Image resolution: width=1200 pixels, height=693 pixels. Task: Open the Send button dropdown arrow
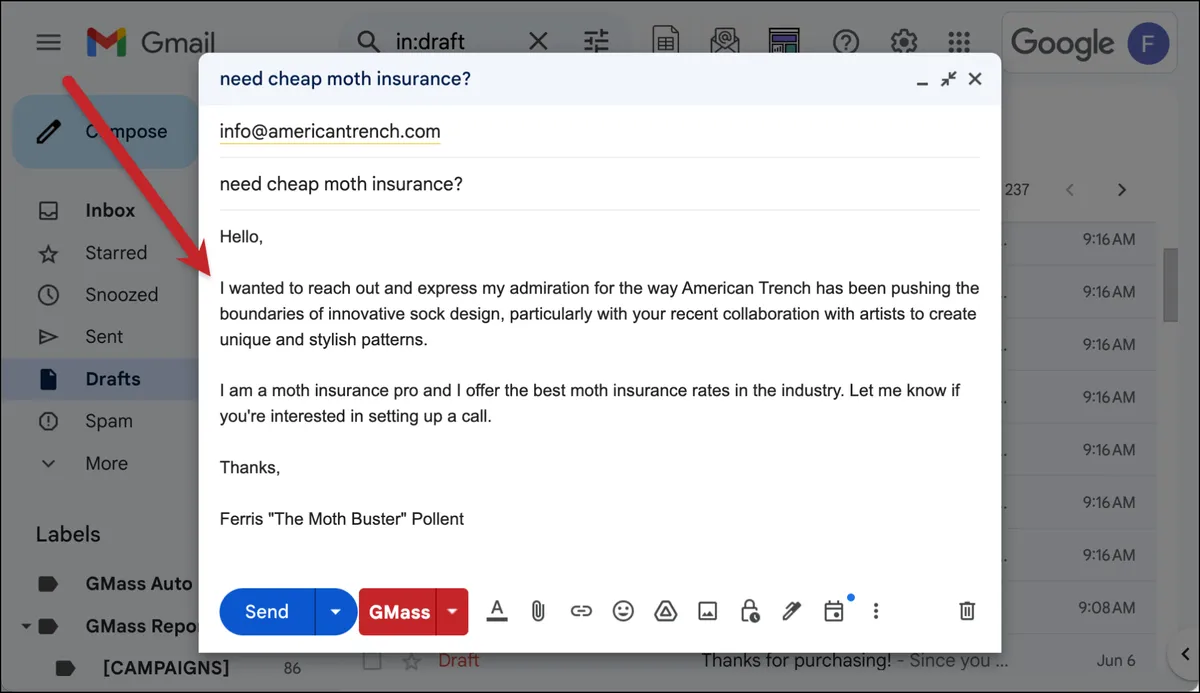click(336, 612)
